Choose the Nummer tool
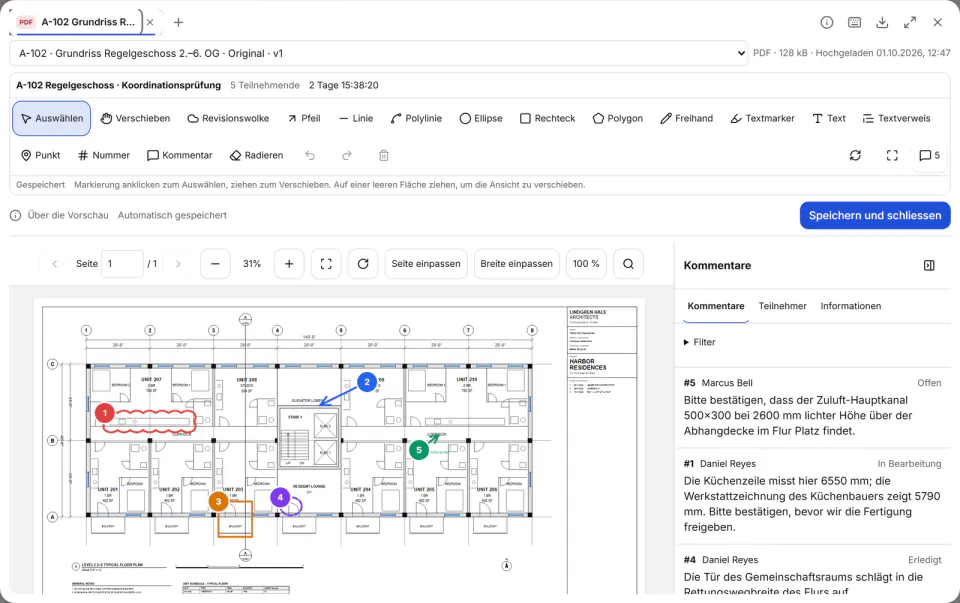This screenshot has width=960, height=603. click(x=104, y=155)
